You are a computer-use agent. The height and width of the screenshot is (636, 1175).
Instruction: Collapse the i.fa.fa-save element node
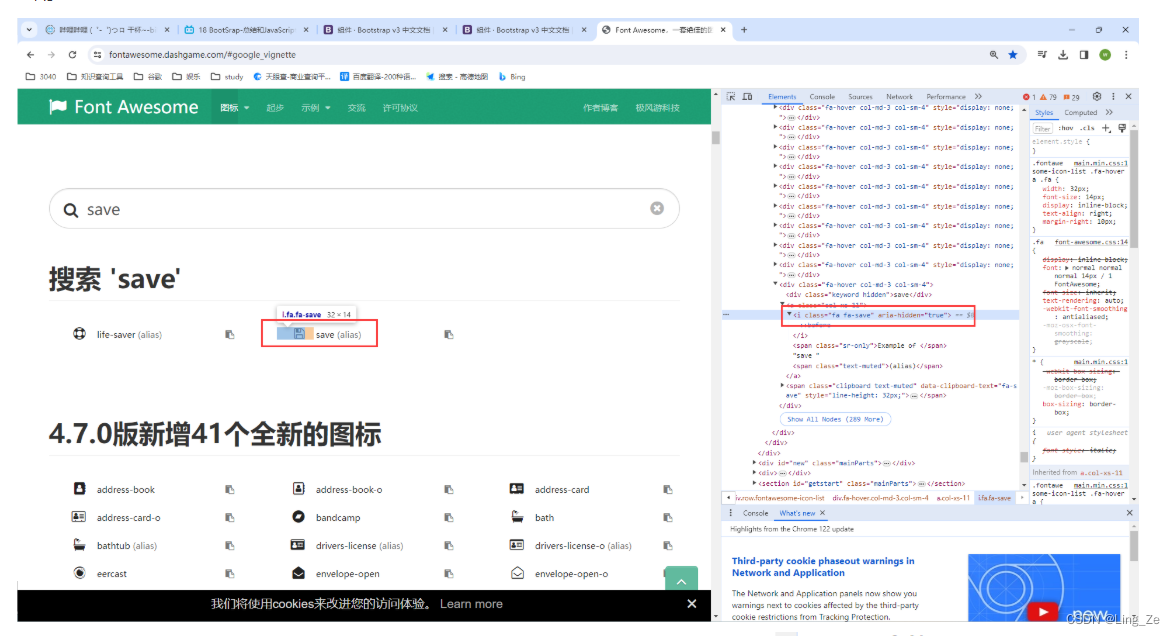coord(789,315)
